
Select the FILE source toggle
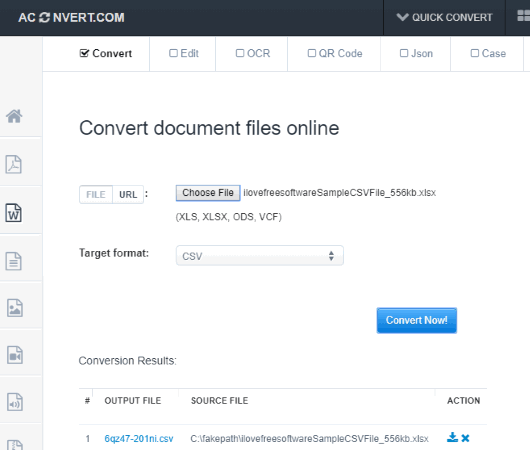[96, 194]
